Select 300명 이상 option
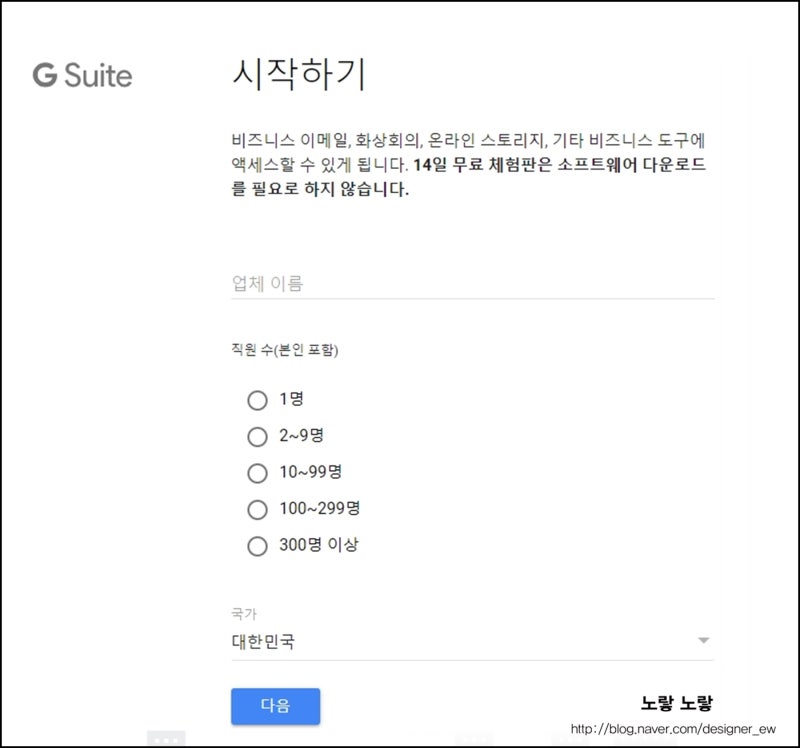The height and width of the screenshot is (748, 800). pyautogui.click(x=257, y=545)
